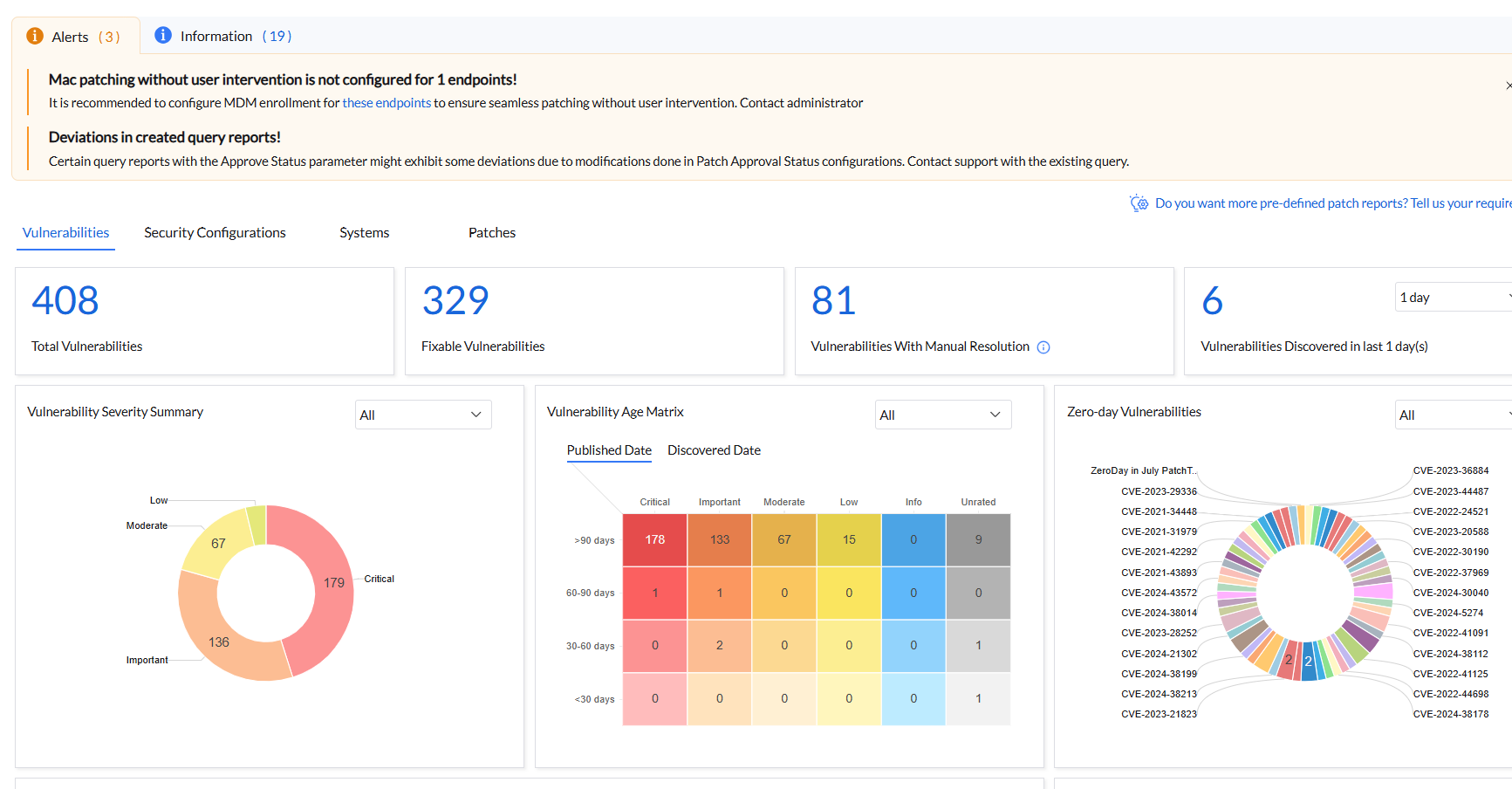Go to the Patches tab

(x=492, y=233)
